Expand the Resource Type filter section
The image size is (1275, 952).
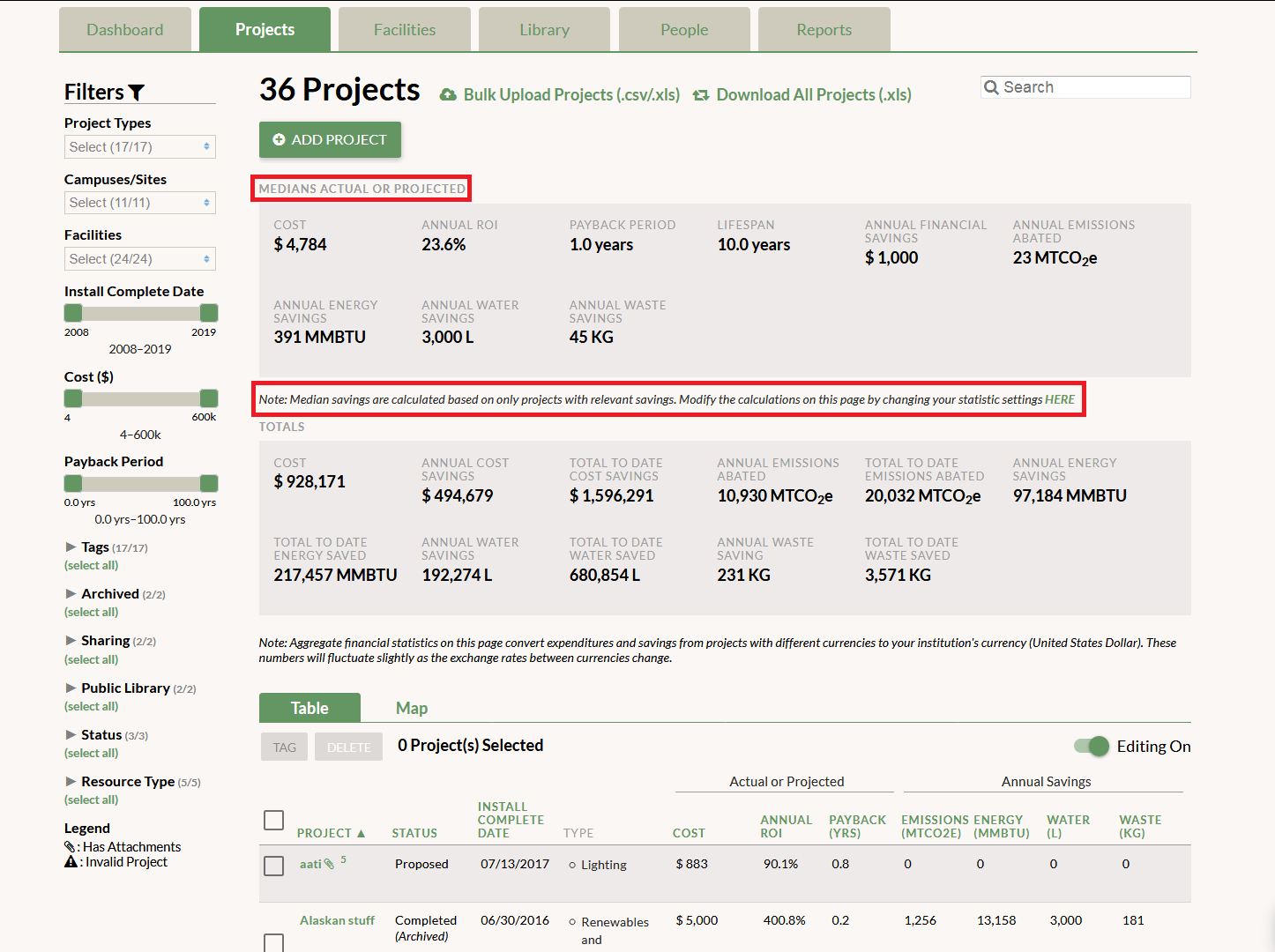pos(71,782)
